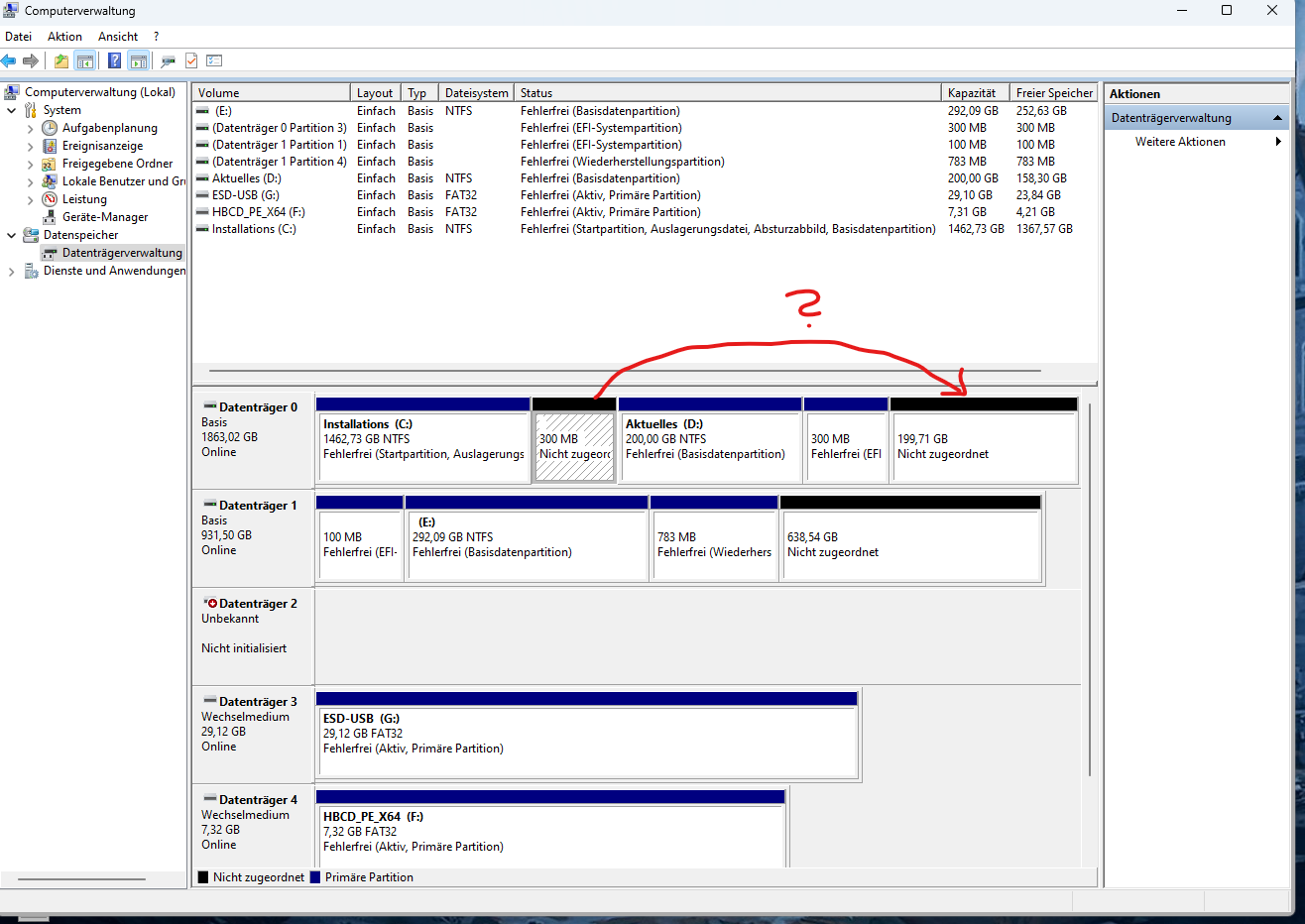Click the disk with magnifier toolbar icon

(169, 60)
